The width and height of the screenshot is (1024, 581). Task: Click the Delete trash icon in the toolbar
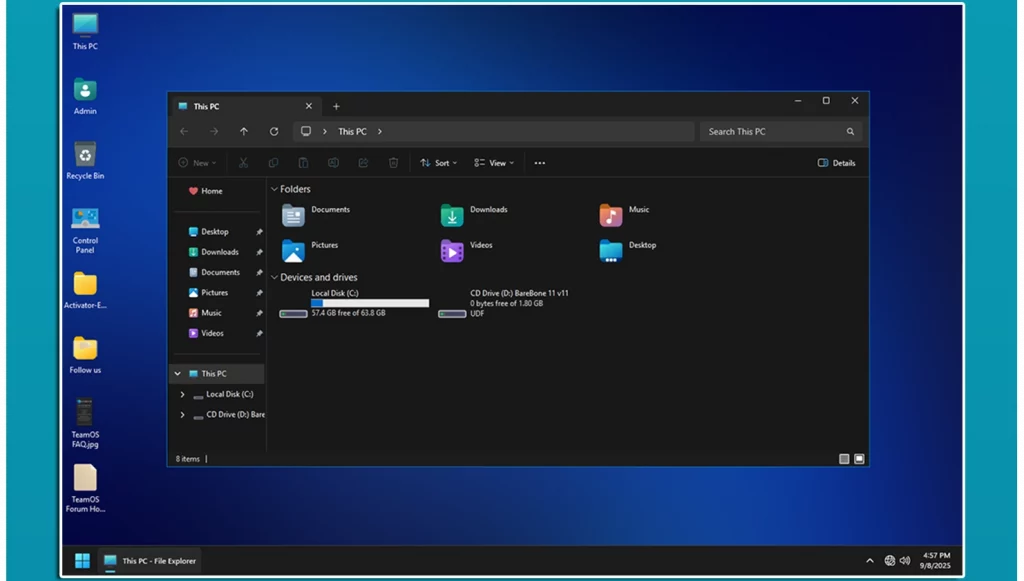click(x=393, y=163)
